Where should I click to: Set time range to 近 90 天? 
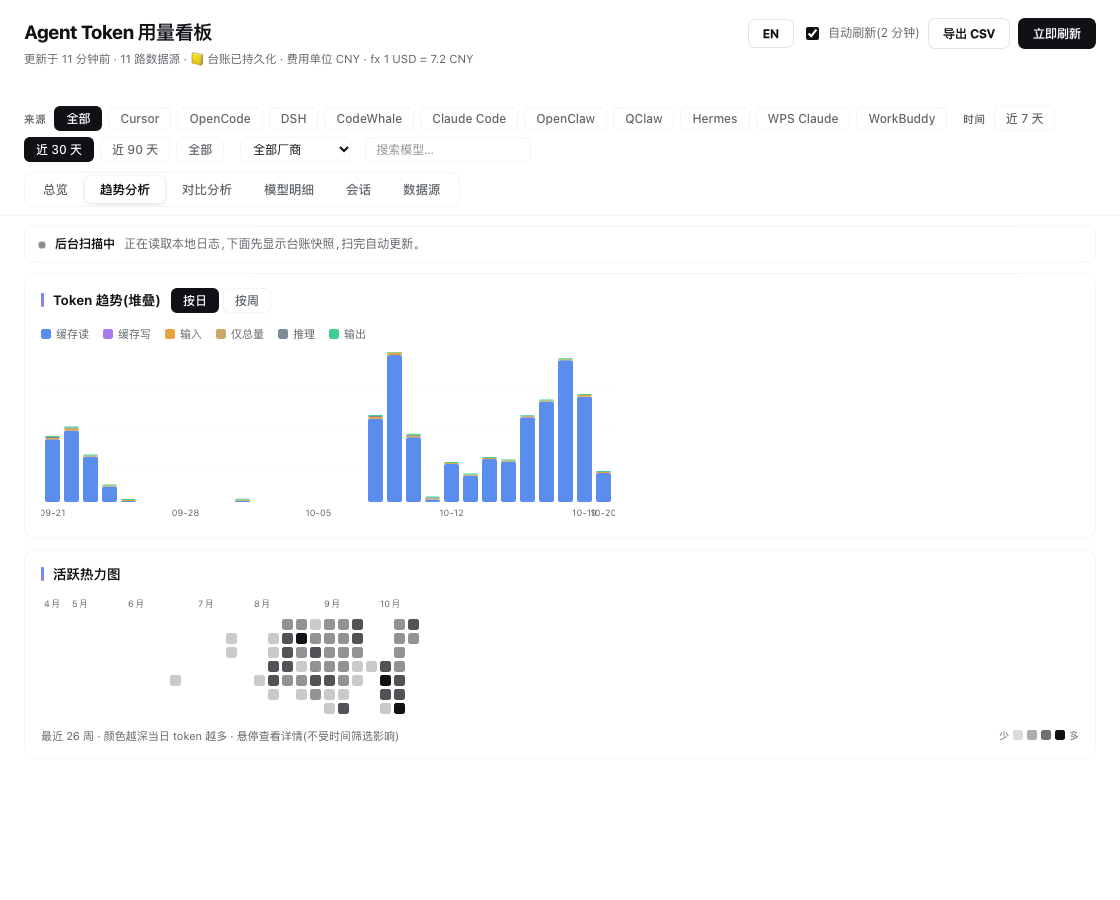pos(134,149)
